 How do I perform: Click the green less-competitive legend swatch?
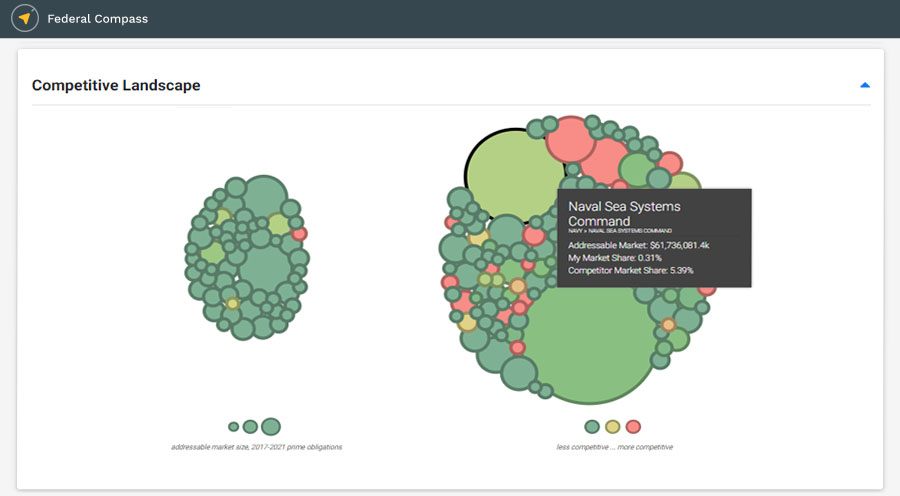592,427
